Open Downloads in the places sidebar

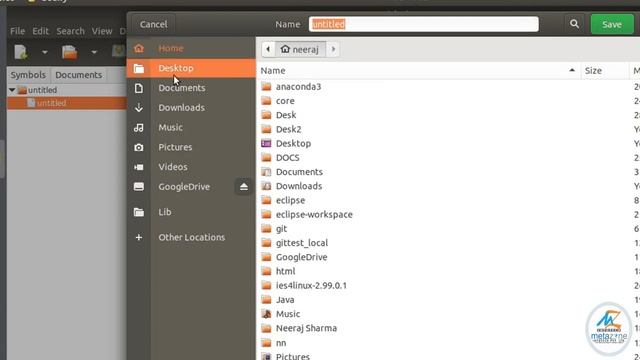click(191, 108)
